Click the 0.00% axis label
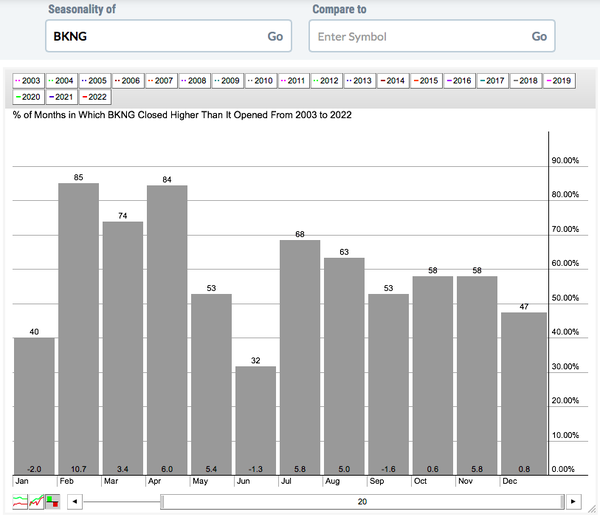Screen dimensions: 600x517 pos(563,469)
